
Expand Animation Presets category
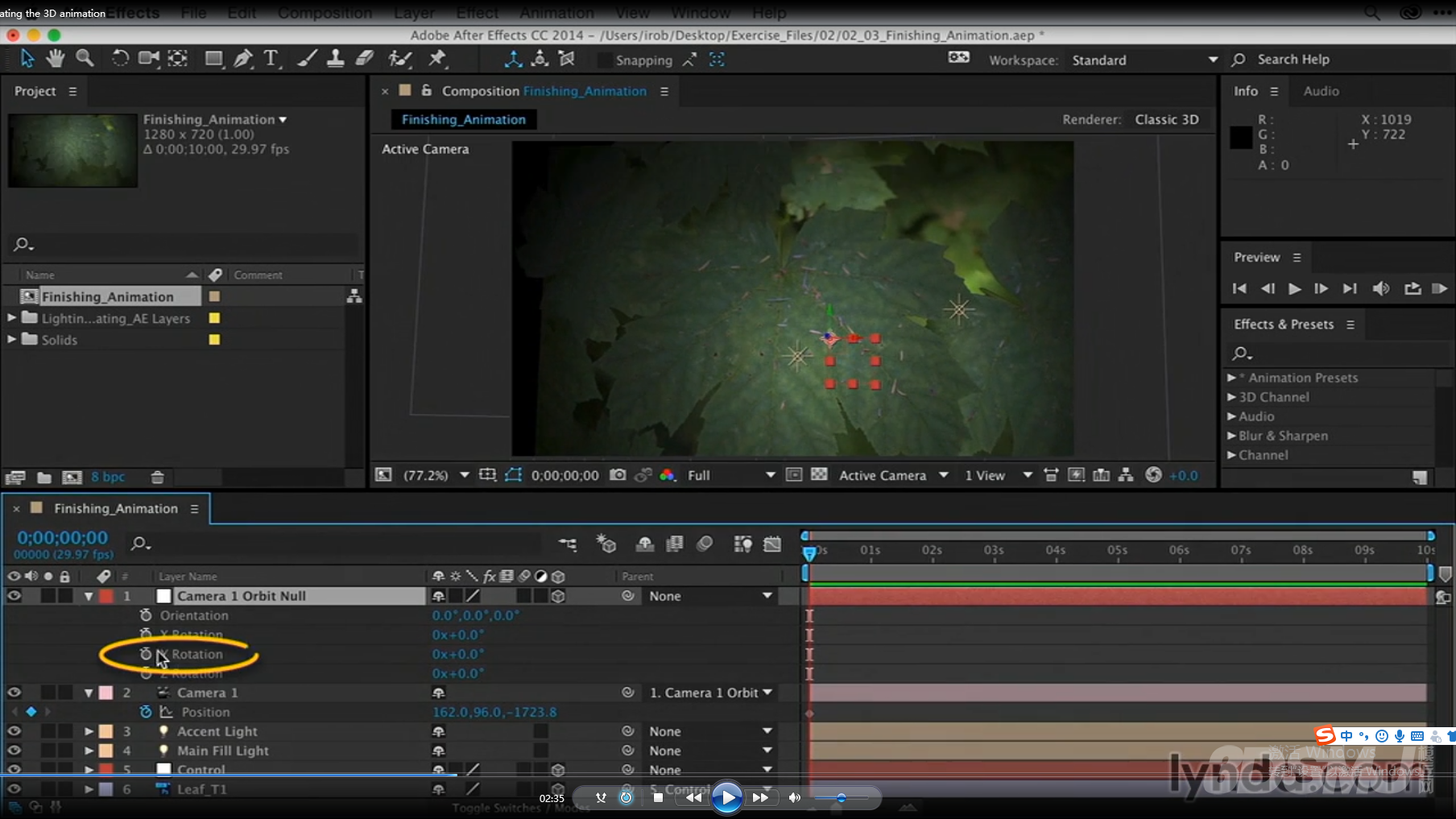click(x=1231, y=378)
